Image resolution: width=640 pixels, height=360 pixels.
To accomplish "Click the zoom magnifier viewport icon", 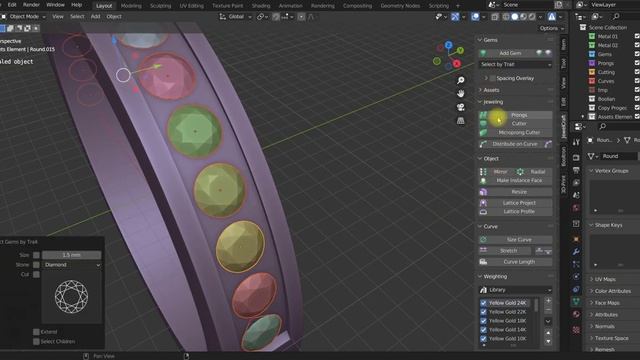I will (460, 80).
